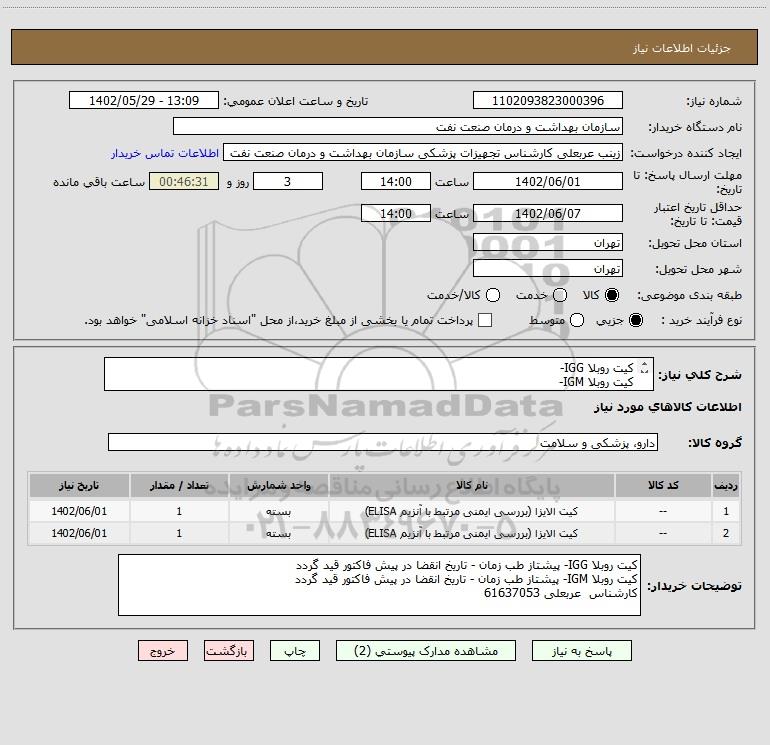Click the کد کالا column header
The height and width of the screenshot is (745, 770).
(663, 486)
